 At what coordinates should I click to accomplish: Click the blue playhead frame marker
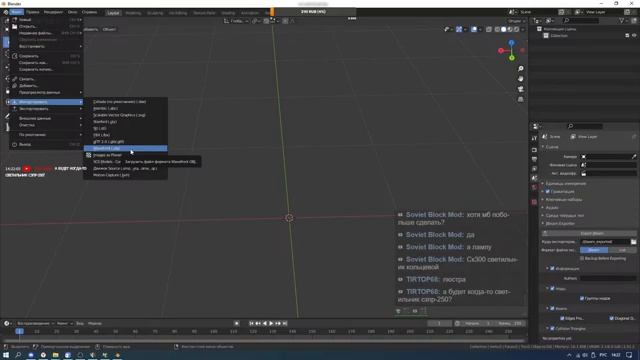(20, 331)
